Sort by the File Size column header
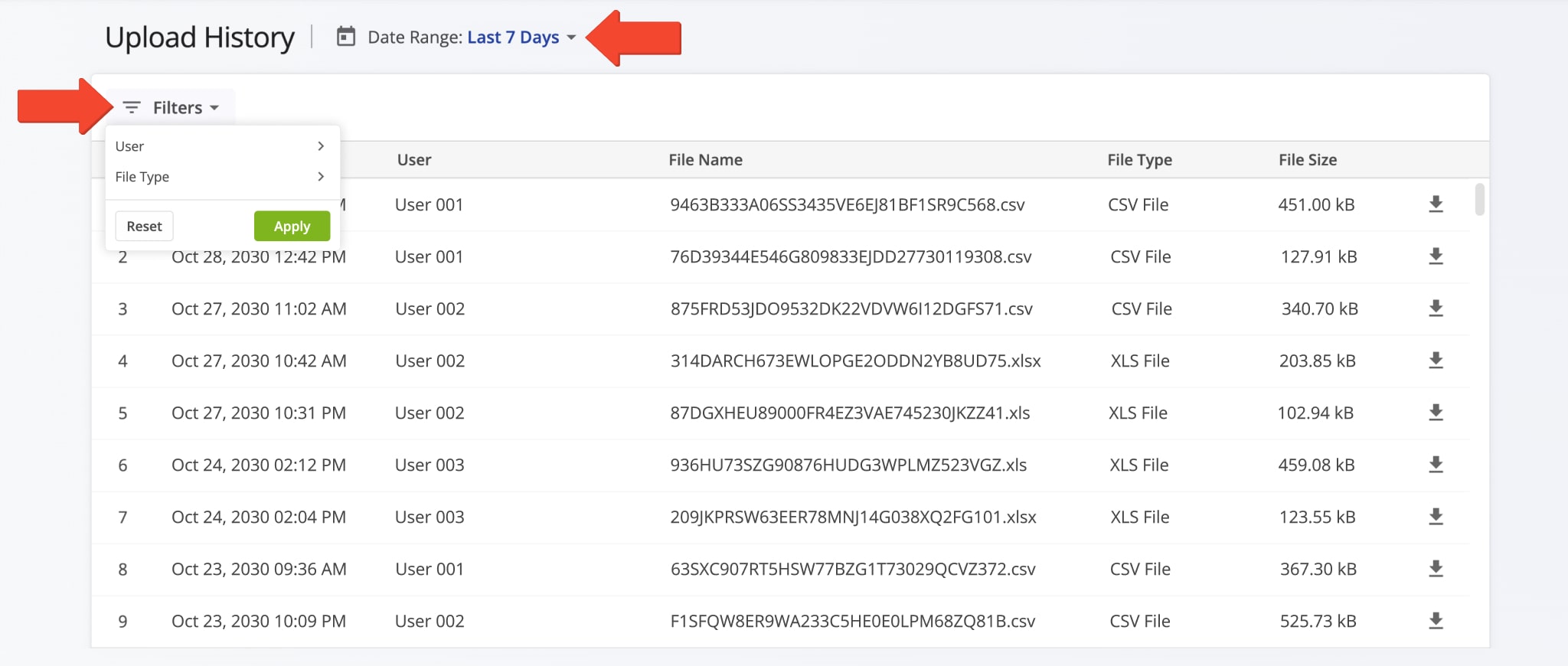 point(1308,160)
